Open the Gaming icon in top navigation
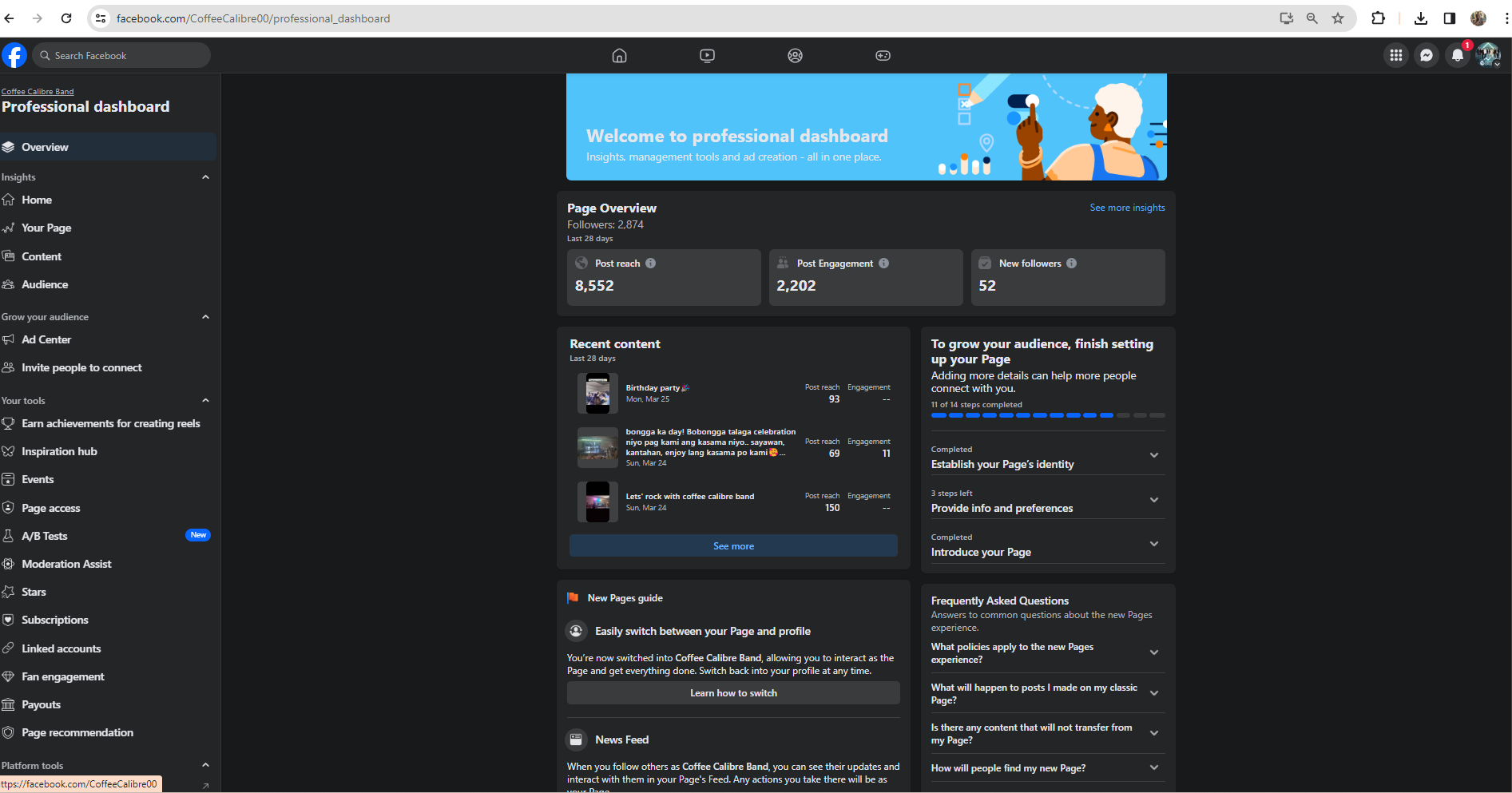The image size is (1512, 793). pyautogui.click(x=883, y=55)
